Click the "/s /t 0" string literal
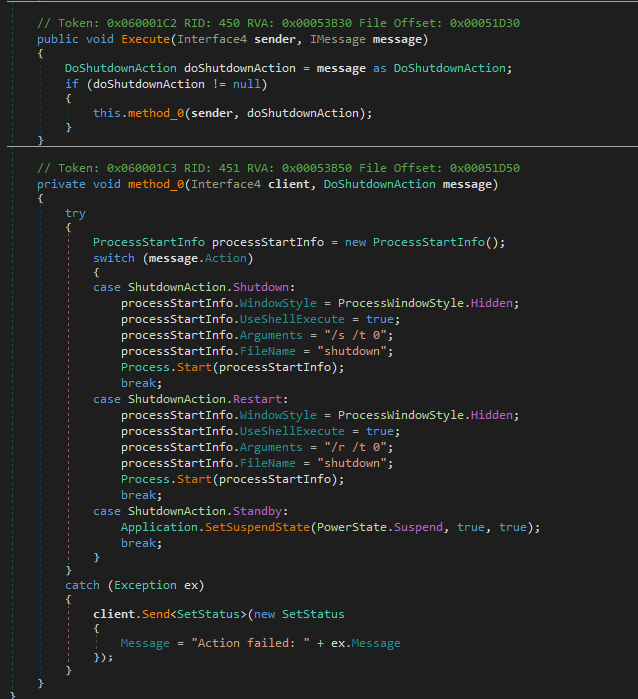The image size is (638, 699). point(355,335)
